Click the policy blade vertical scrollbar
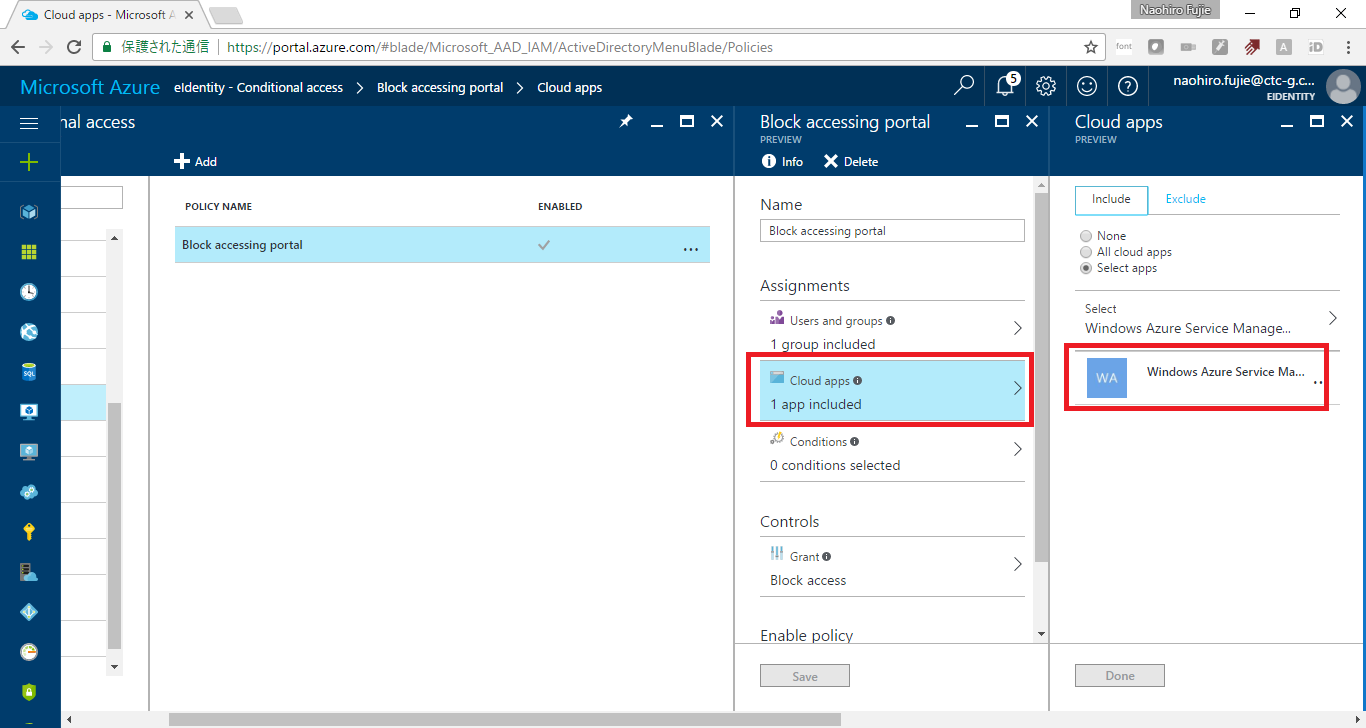The height and width of the screenshot is (728, 1366). point(1041,377)
